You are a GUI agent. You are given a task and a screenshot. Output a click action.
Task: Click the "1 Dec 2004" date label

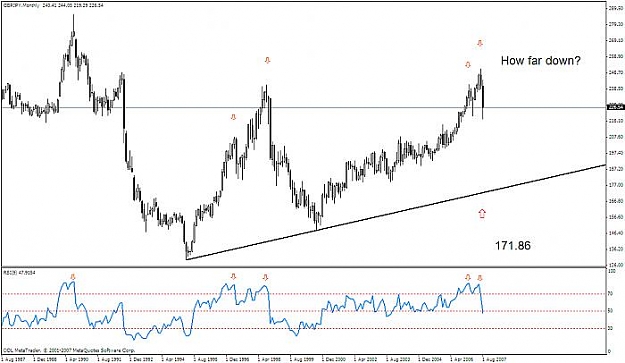pyautogui.click(x=430, y=359)
